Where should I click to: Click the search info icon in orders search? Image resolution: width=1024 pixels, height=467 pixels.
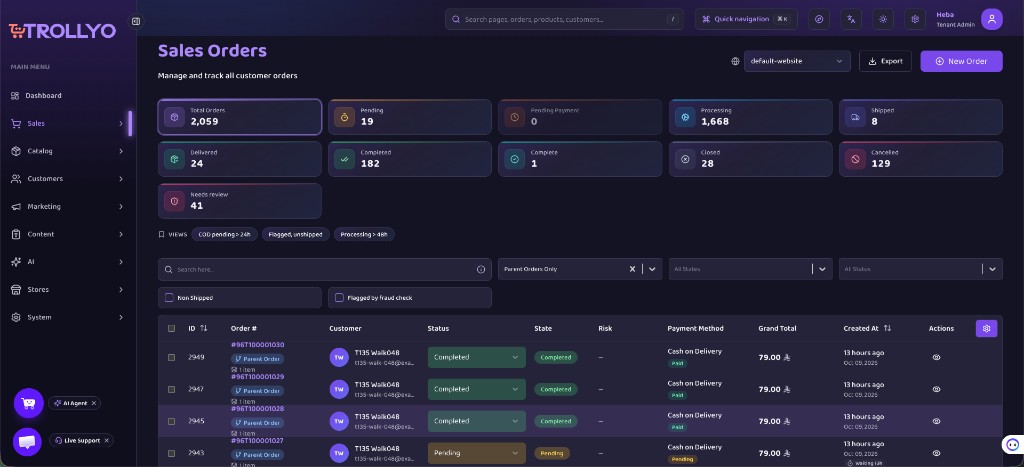pyautogui.click(x=481, y=269)
